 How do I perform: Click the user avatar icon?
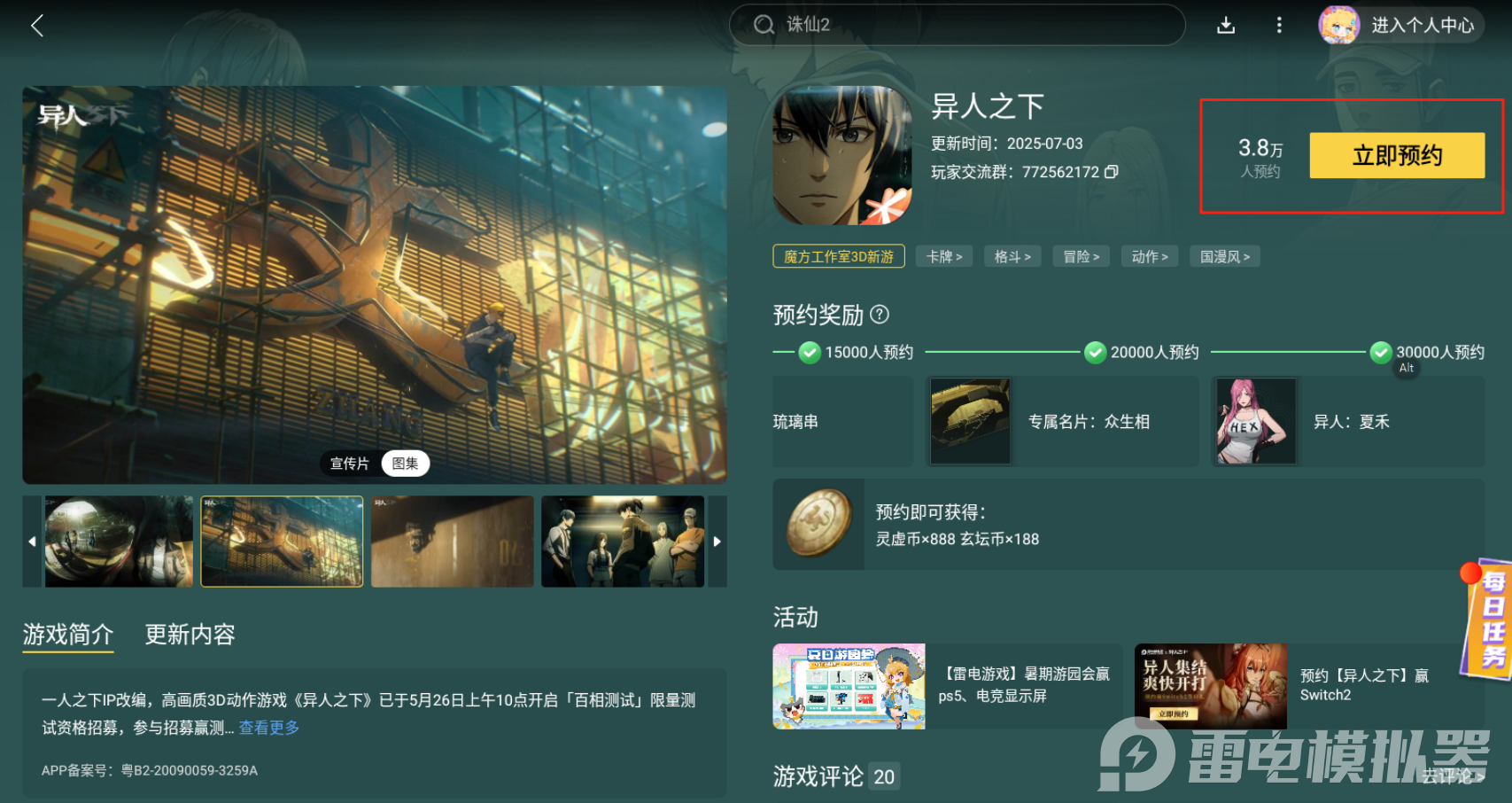[x=1338, y=25]
